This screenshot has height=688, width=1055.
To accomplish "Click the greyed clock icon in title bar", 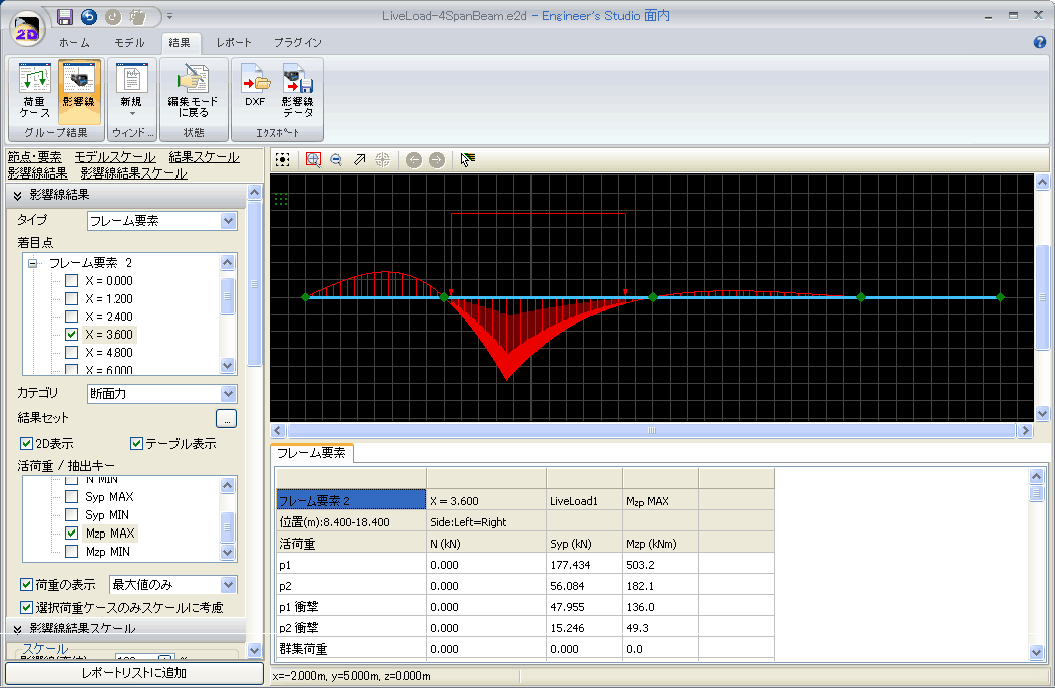I will (x=113, y=17).
